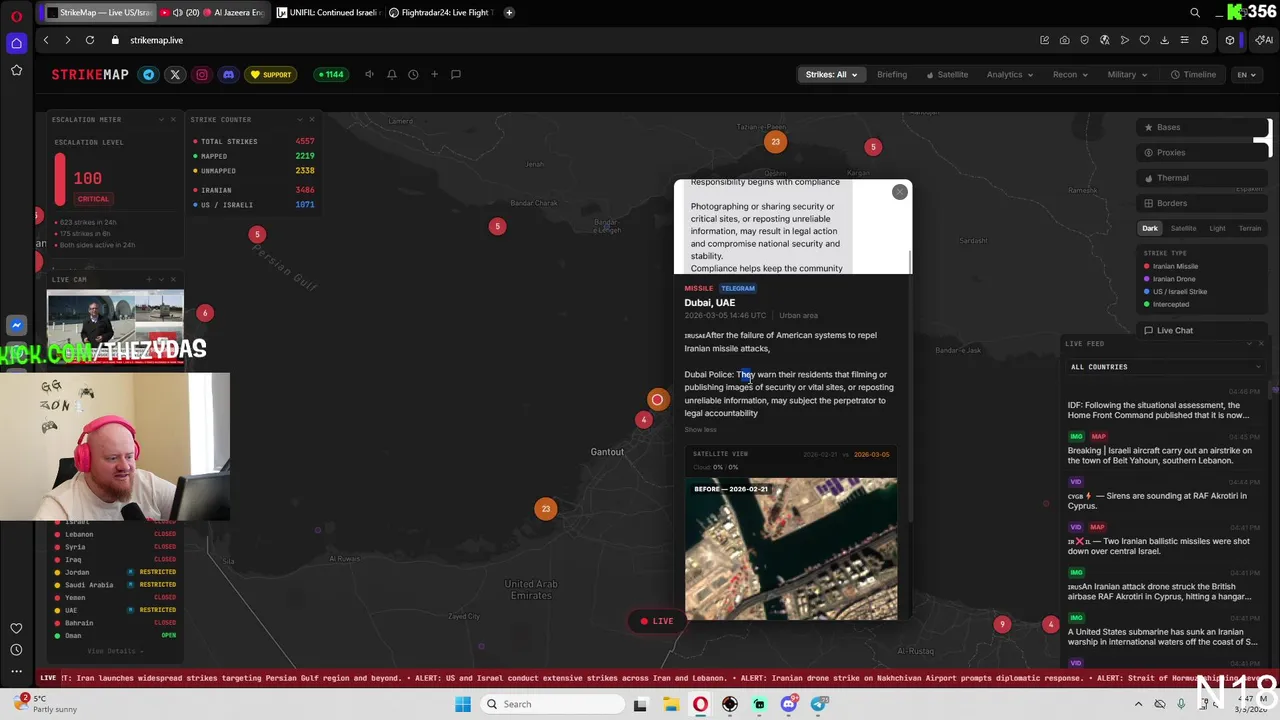Click the yellow Support button
The height and width of the screenshot is (720, 1280).
271,74
